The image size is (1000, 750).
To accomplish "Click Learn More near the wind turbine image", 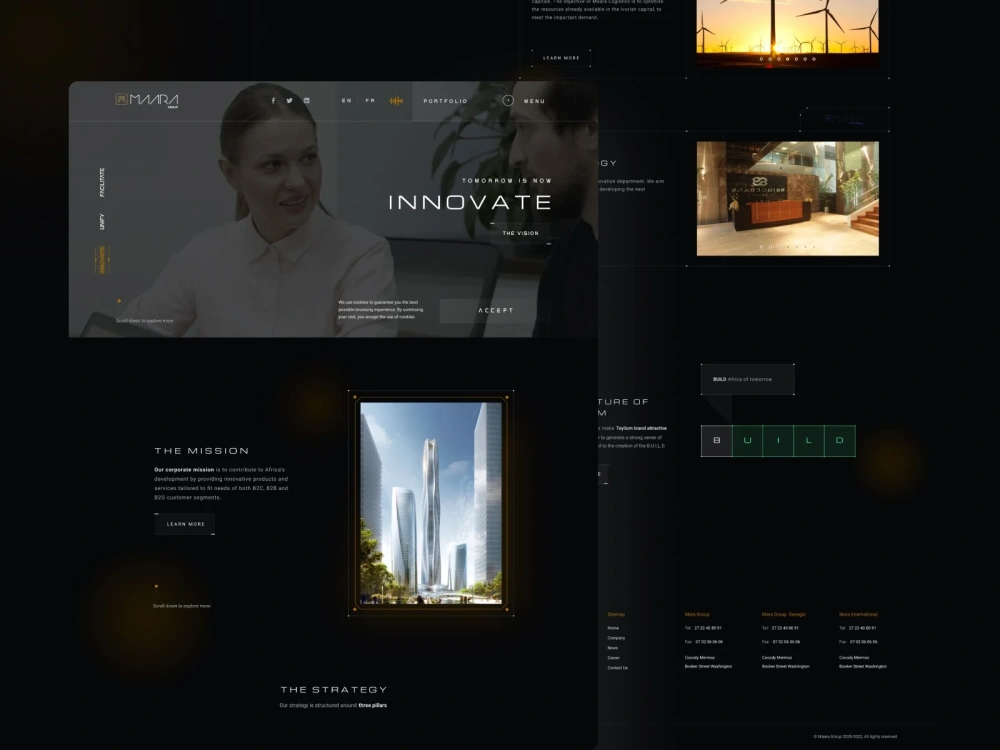I will click(561, 58).
